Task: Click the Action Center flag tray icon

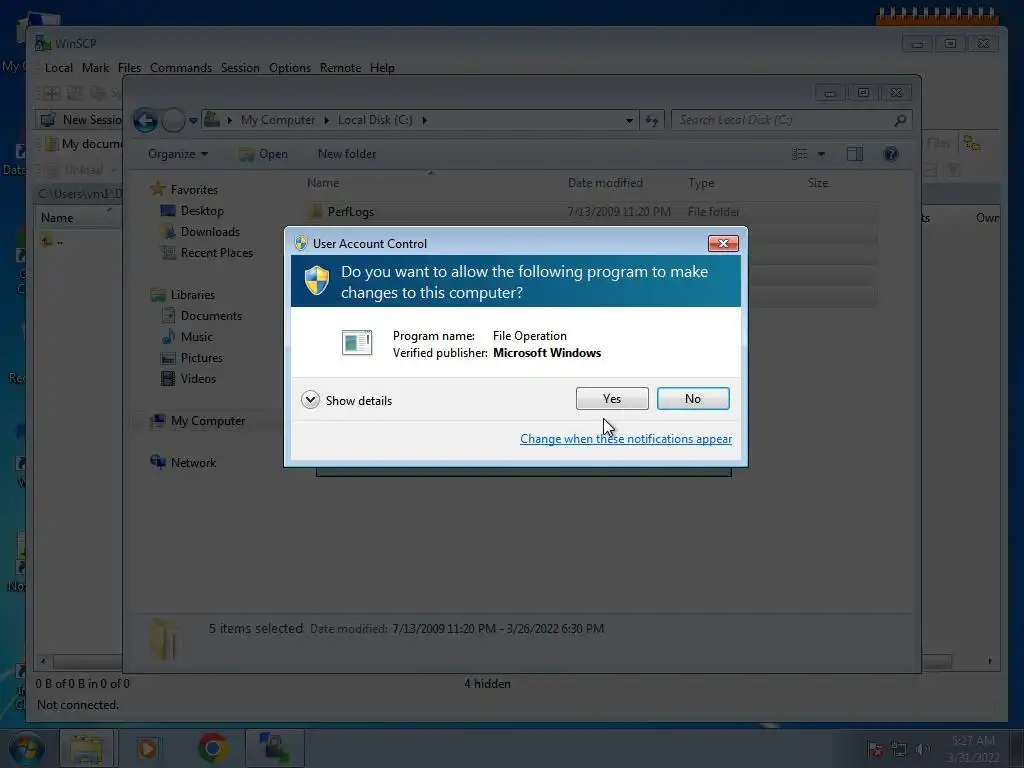Action: [875, 750]
